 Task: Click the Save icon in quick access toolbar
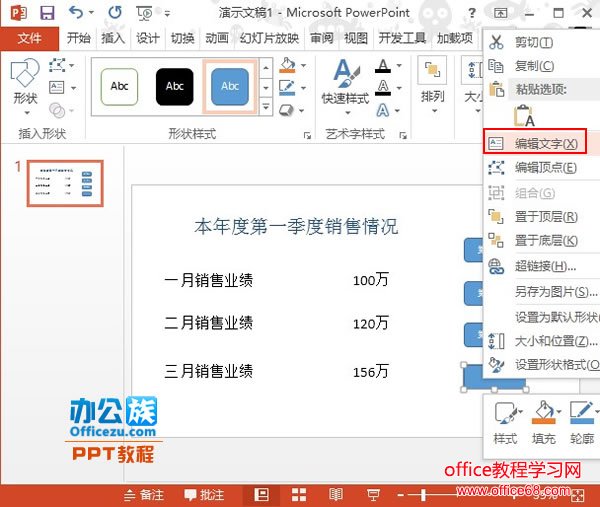coord(47,13)
